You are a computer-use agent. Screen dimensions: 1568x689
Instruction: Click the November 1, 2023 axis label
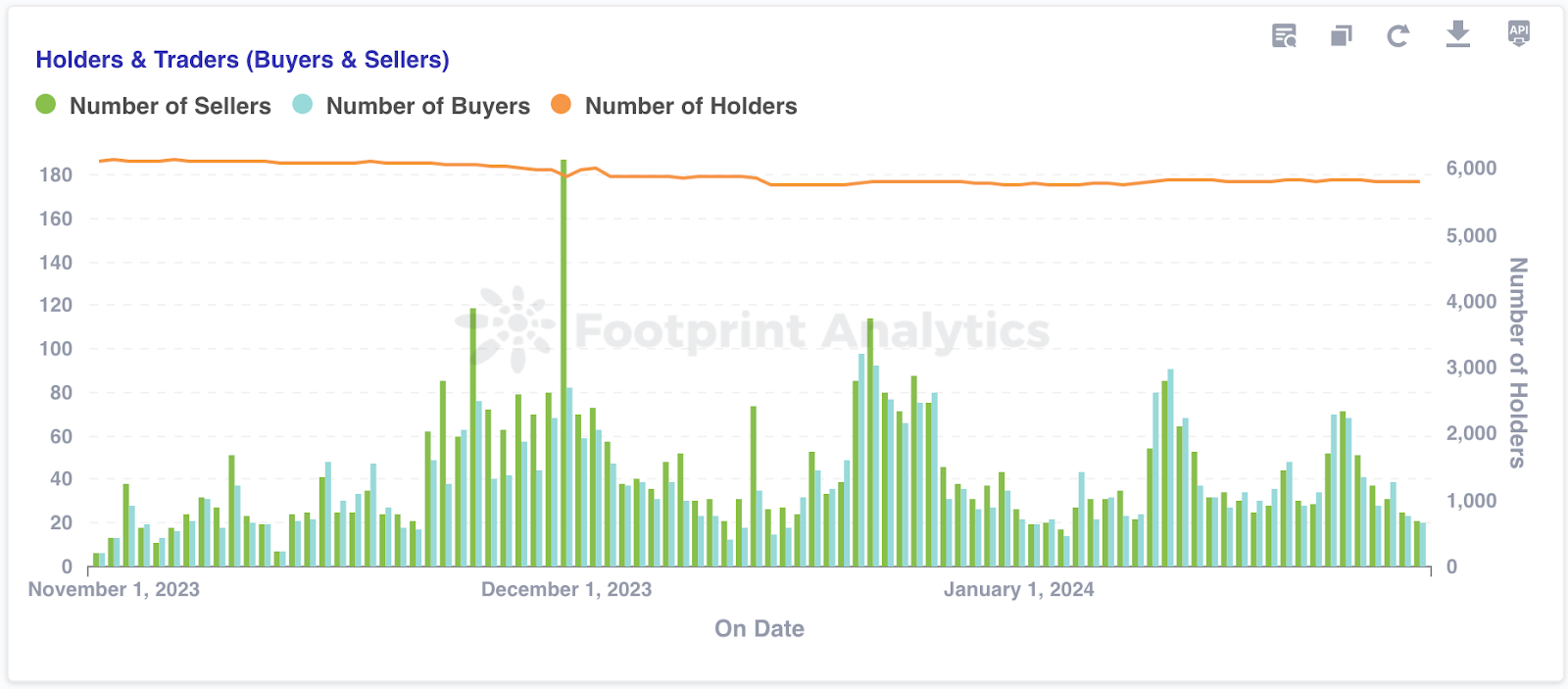(x=114, y=589)
